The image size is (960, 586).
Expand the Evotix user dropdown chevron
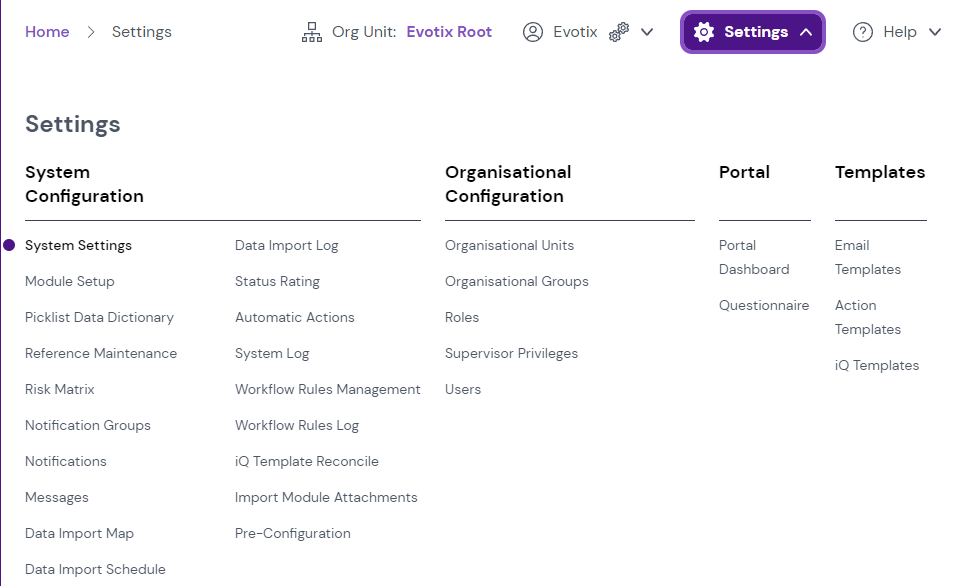tap(647, 32)
